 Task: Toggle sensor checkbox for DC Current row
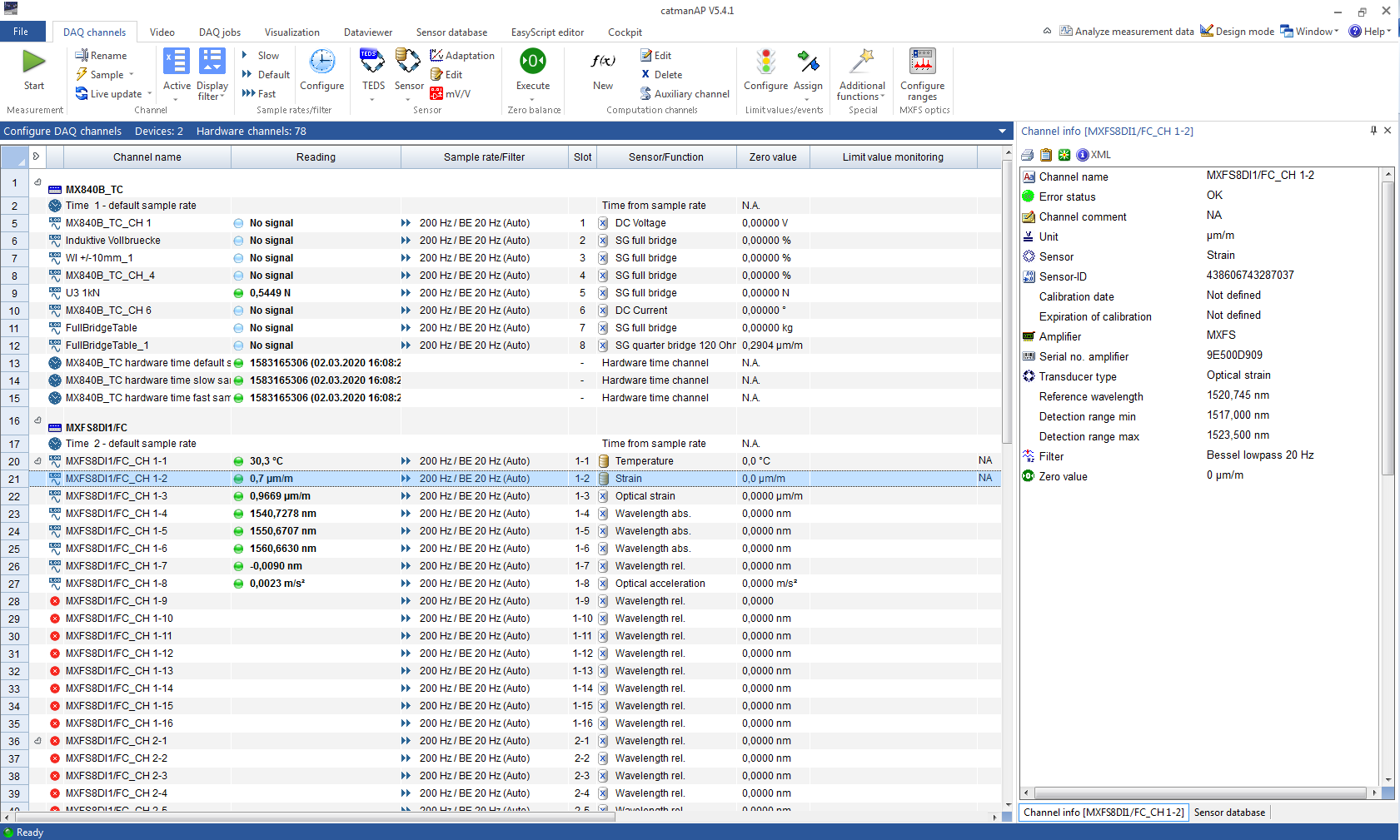tap(603, 311)
